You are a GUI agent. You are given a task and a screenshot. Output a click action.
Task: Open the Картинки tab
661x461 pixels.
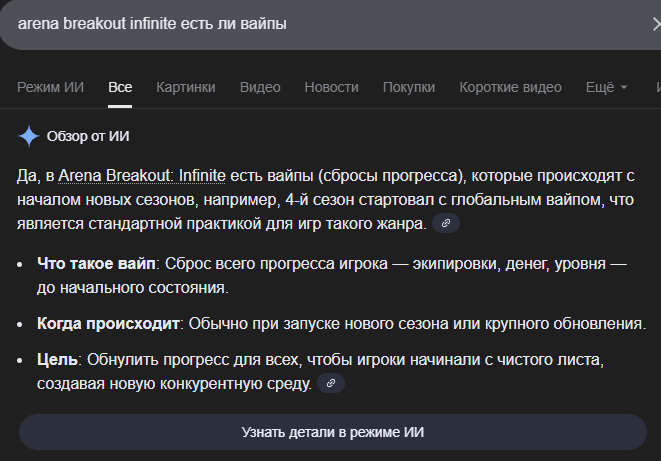(x=186, y=87)
